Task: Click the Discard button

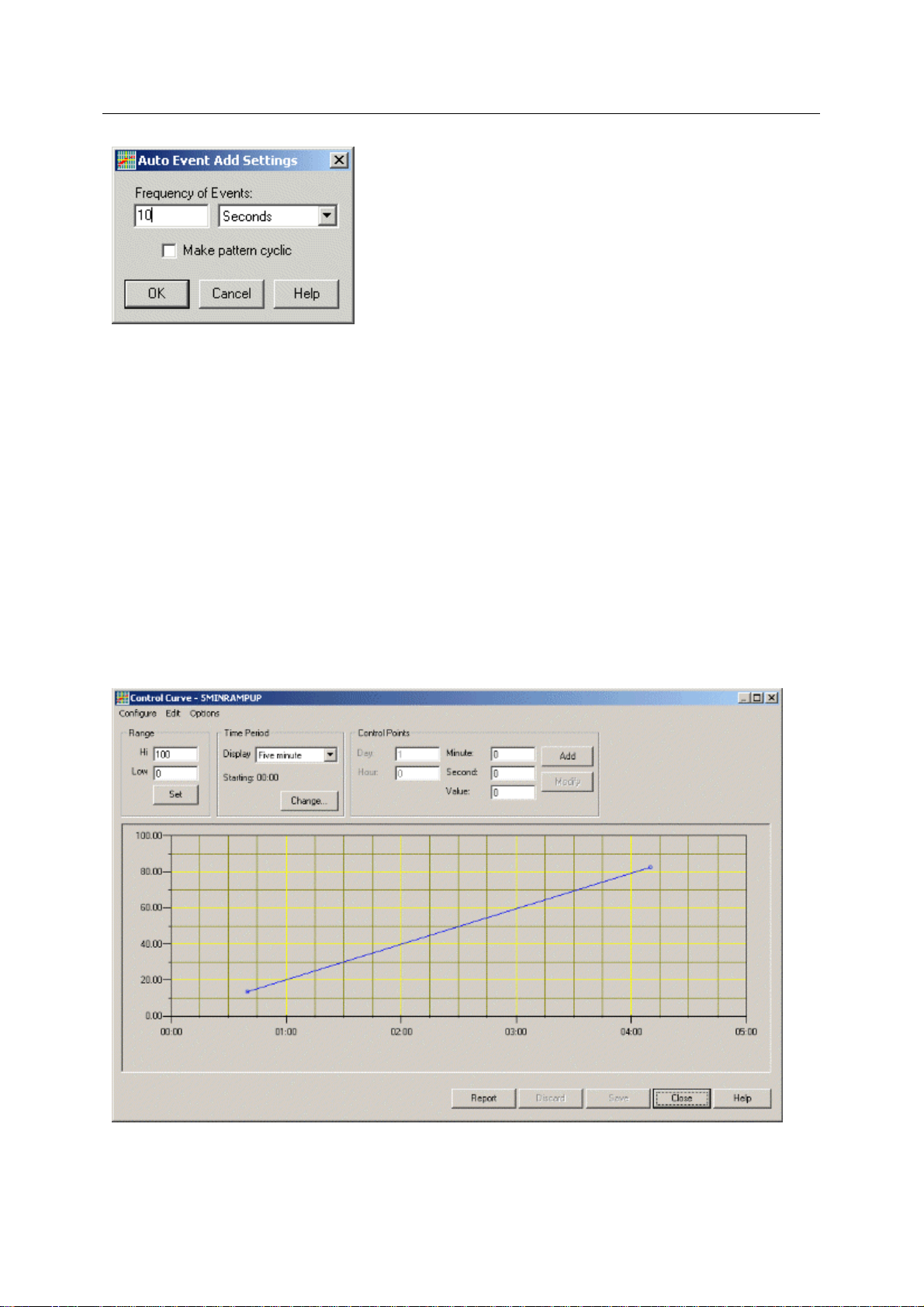Action: point(550,1098)
